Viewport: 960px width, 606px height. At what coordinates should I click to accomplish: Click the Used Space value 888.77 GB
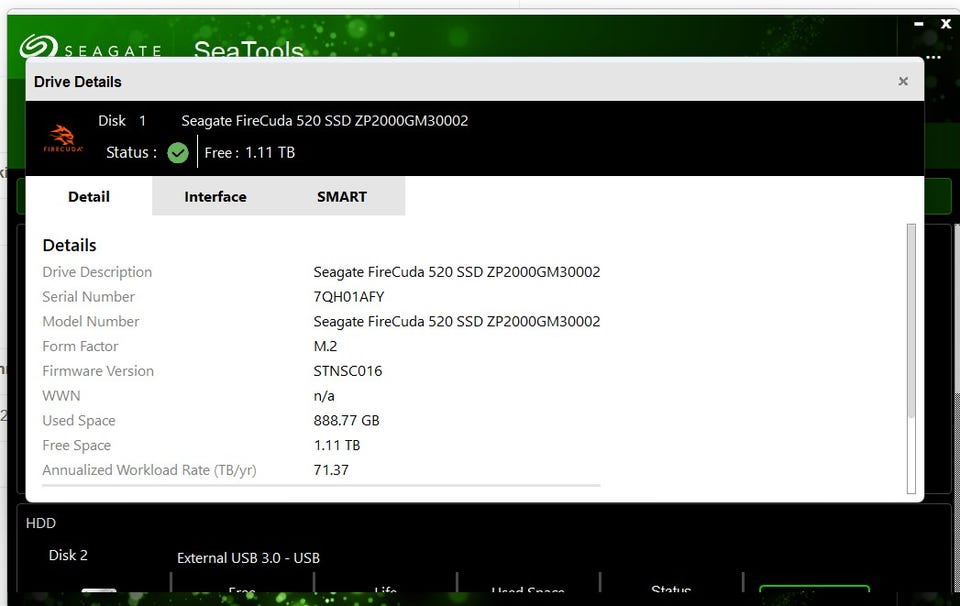pos(346,421)
